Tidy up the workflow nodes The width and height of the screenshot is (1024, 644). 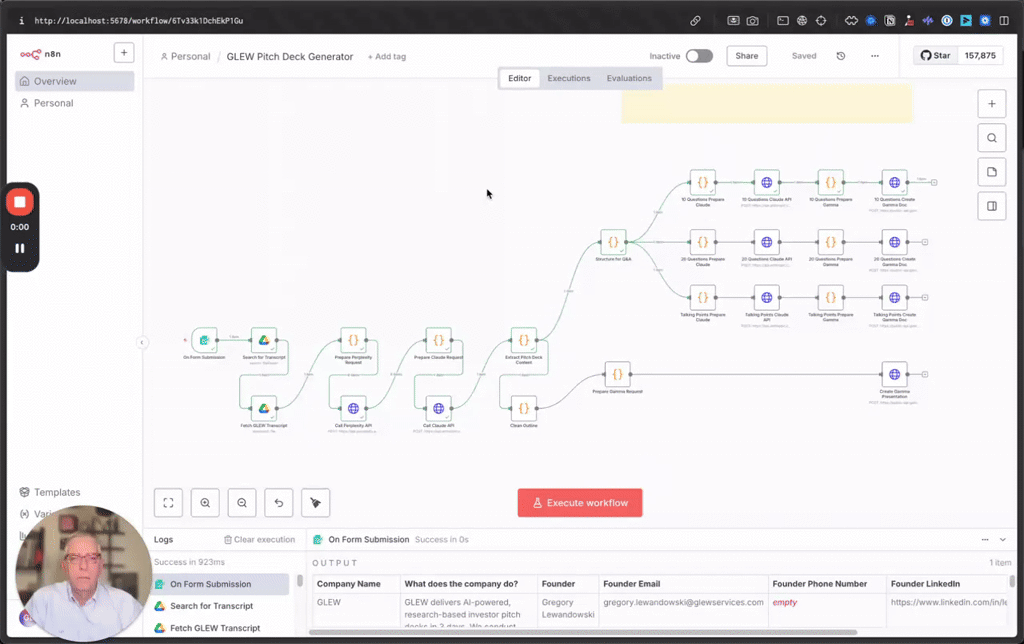(315, 503)
